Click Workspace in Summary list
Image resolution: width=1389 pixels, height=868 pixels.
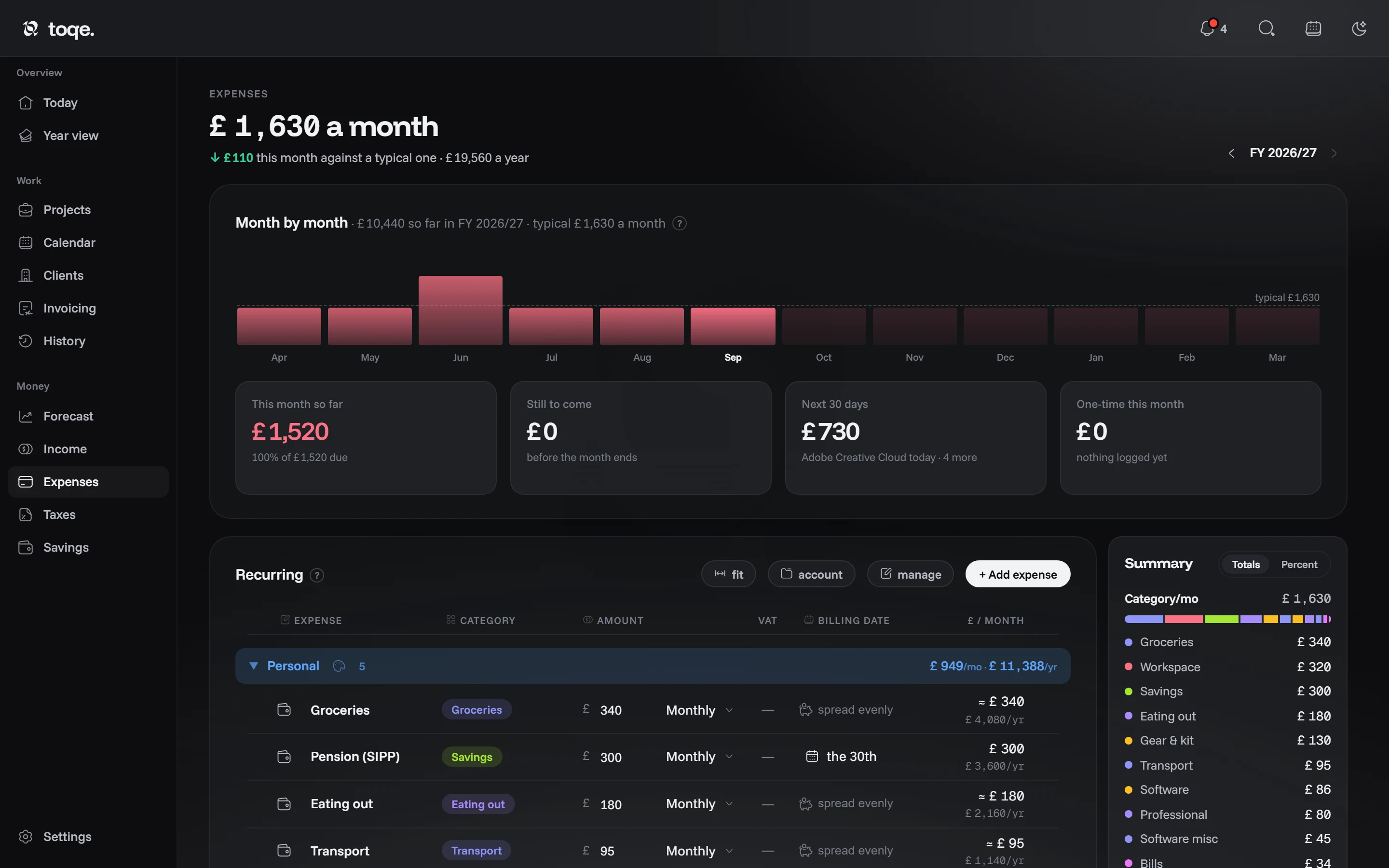point(1227,667)
